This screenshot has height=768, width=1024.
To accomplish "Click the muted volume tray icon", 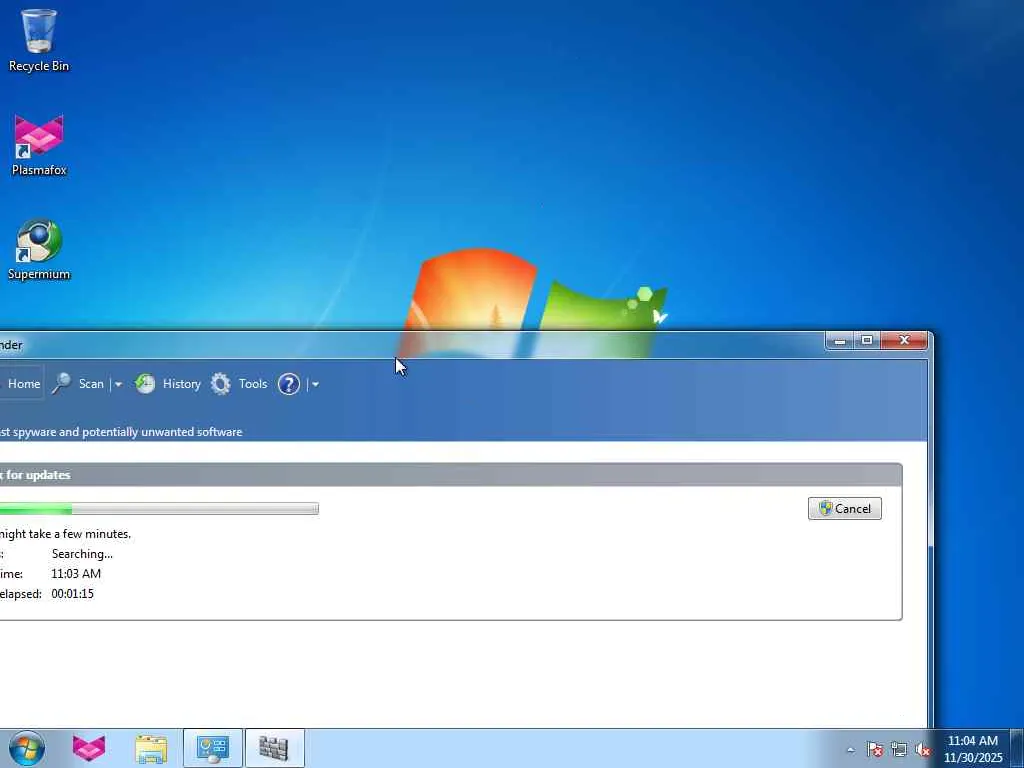I will point(923,749).
